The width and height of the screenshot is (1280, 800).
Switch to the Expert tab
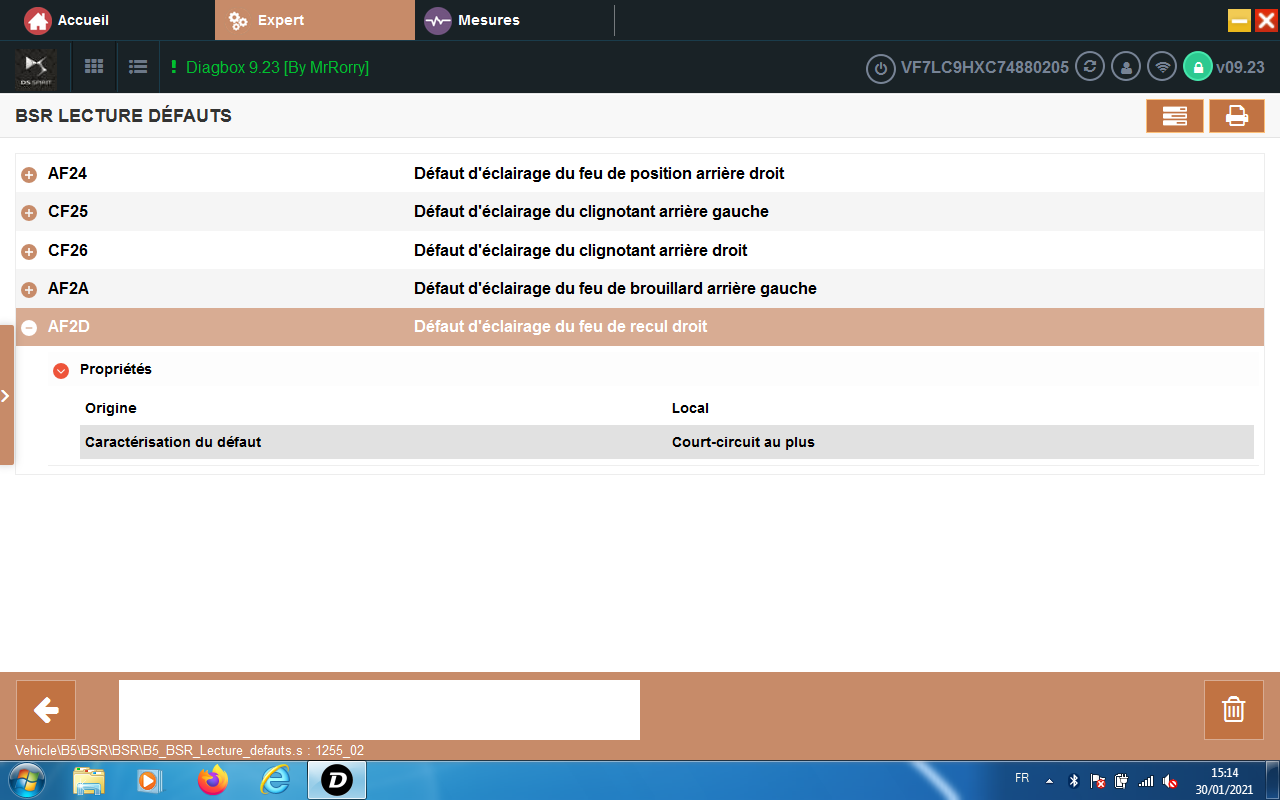coord(314,20)
